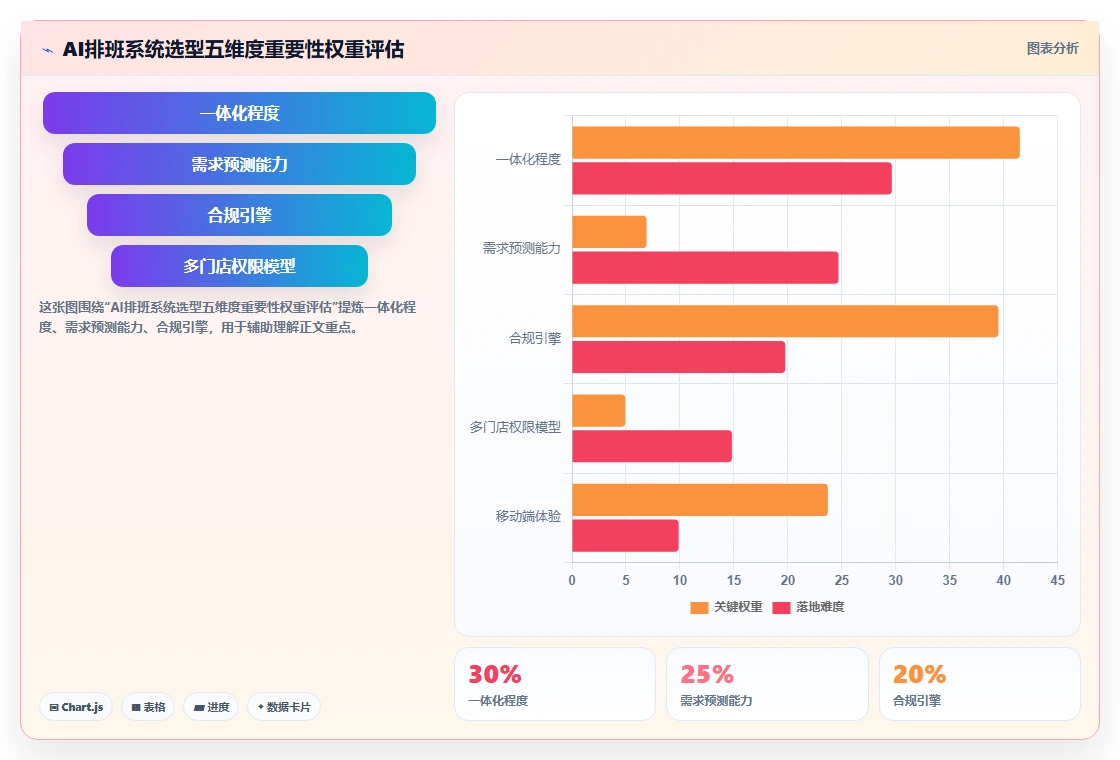
Task: Click the red 需求预测能力 bar
Action: (x=705, y=268)
